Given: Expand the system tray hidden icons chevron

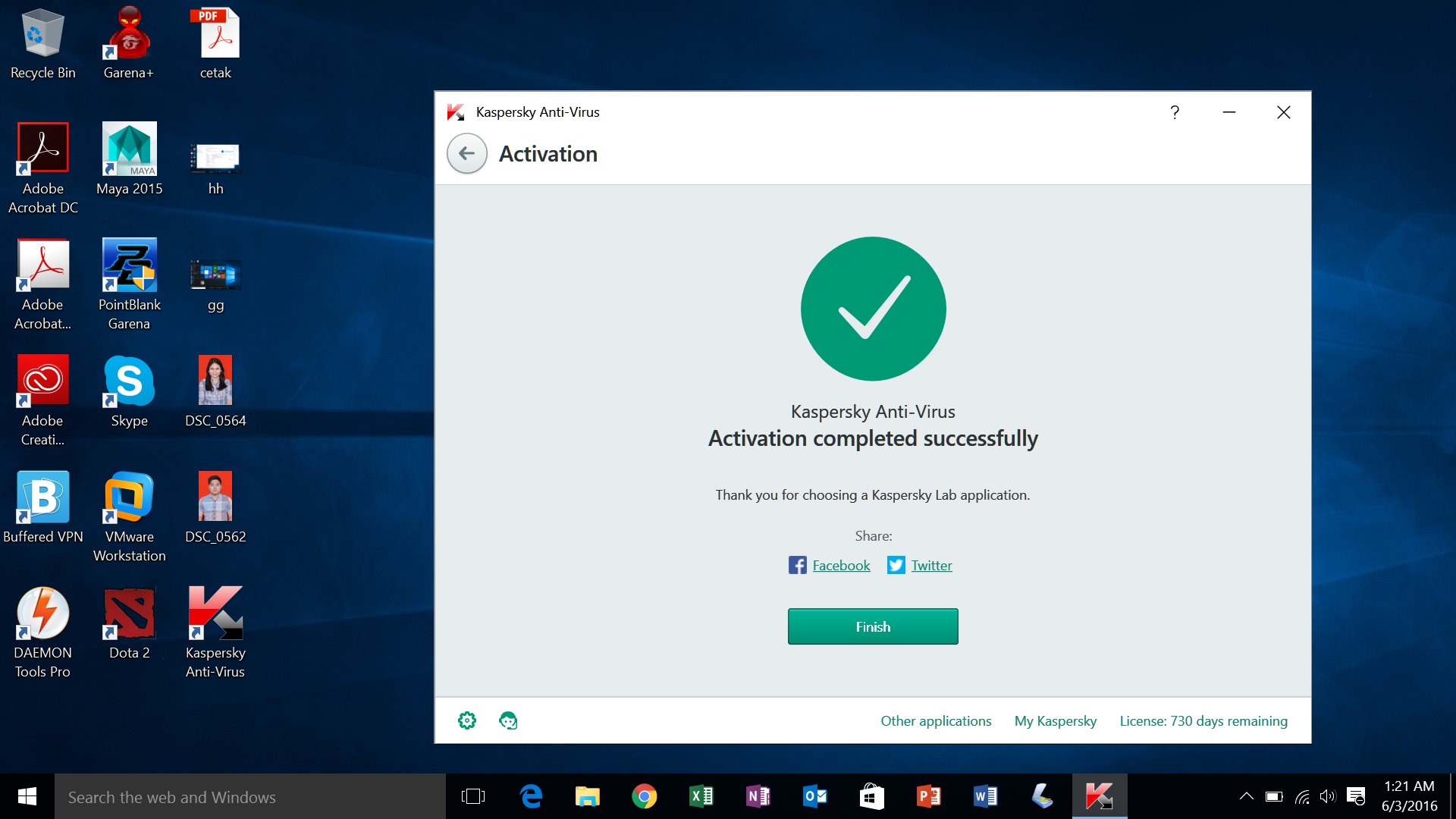Looking at the screenshot, I should (x=1246, y=796).
